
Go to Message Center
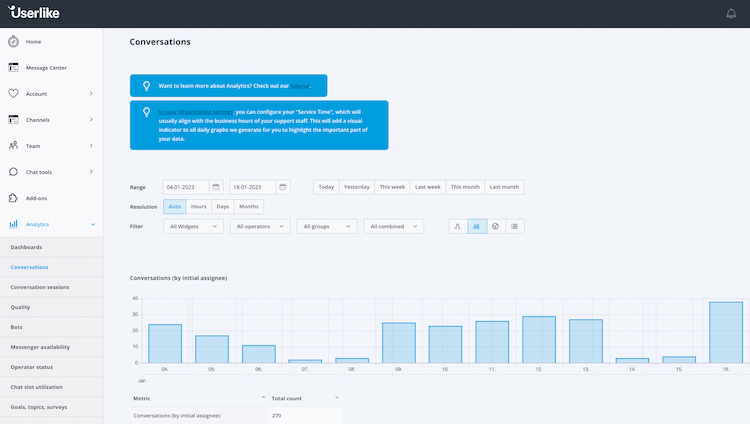click(45, 67)
